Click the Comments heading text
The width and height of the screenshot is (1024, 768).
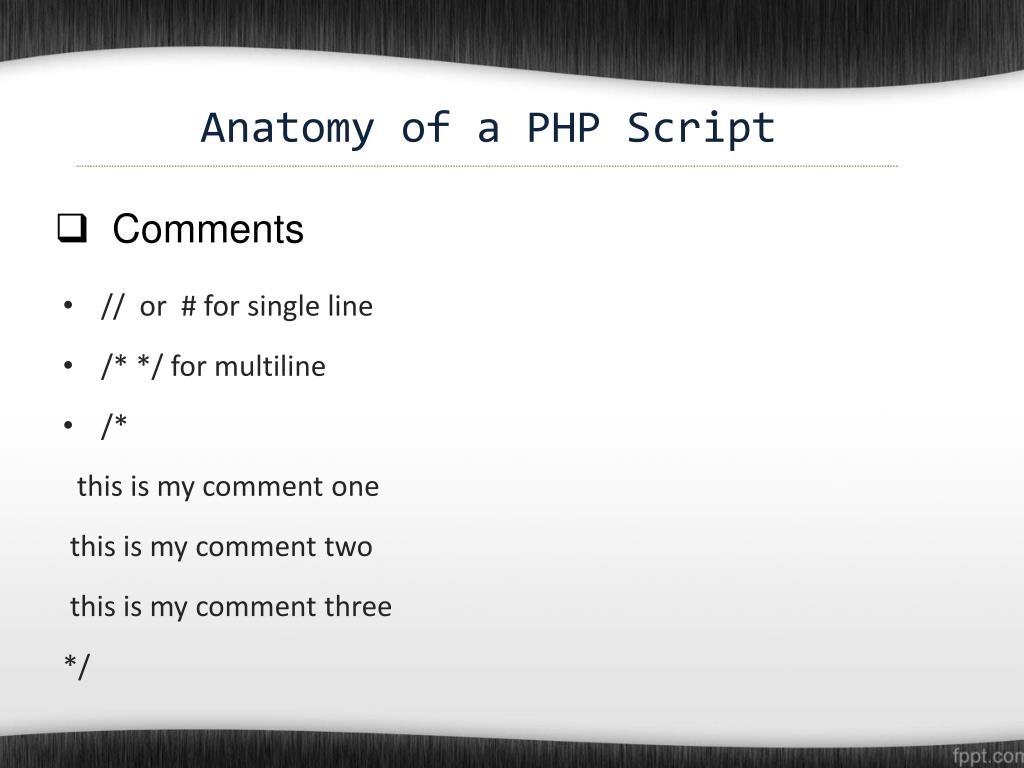pos(208,230)
